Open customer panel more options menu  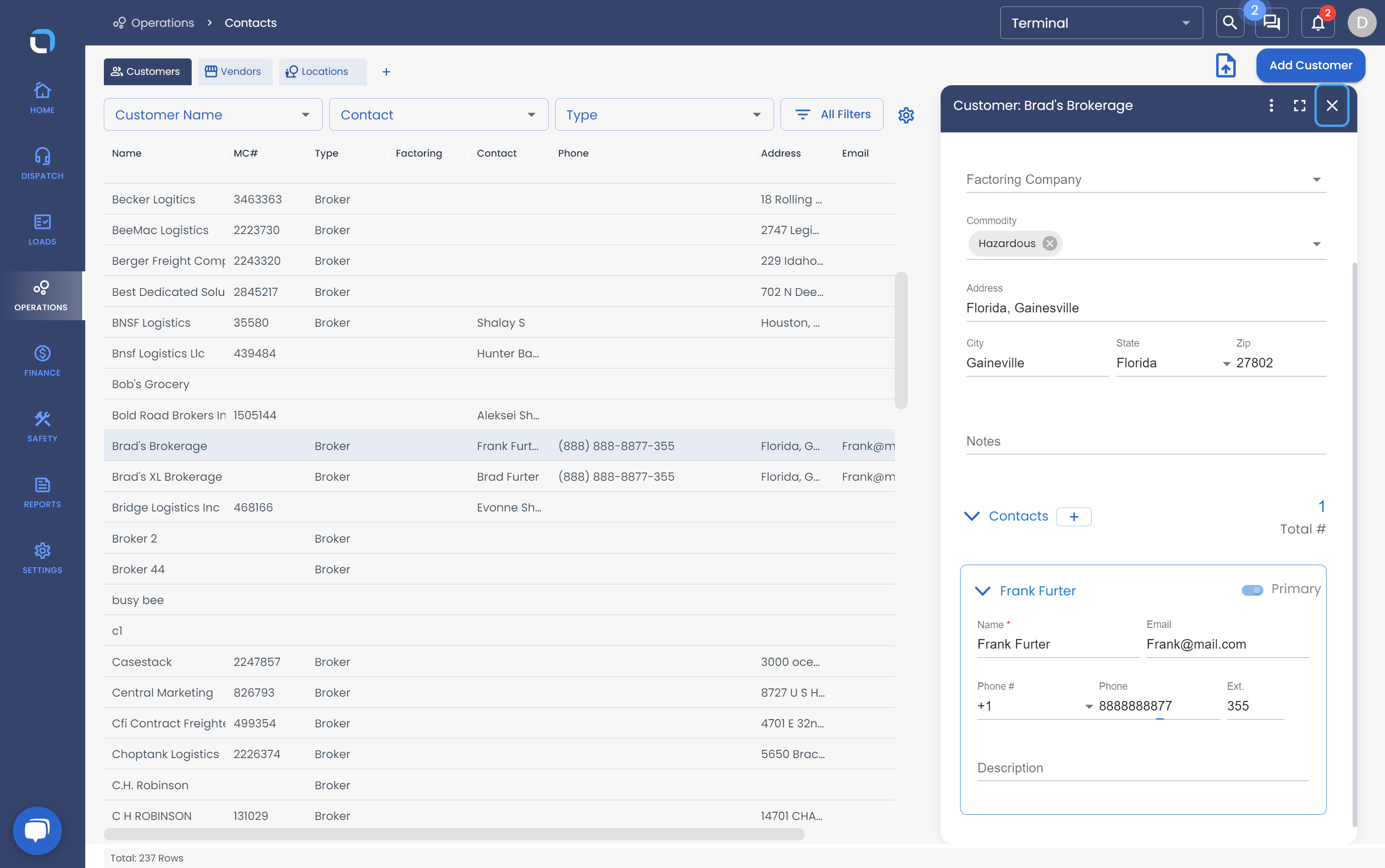pyautogui.click(x=1271, y=106)
